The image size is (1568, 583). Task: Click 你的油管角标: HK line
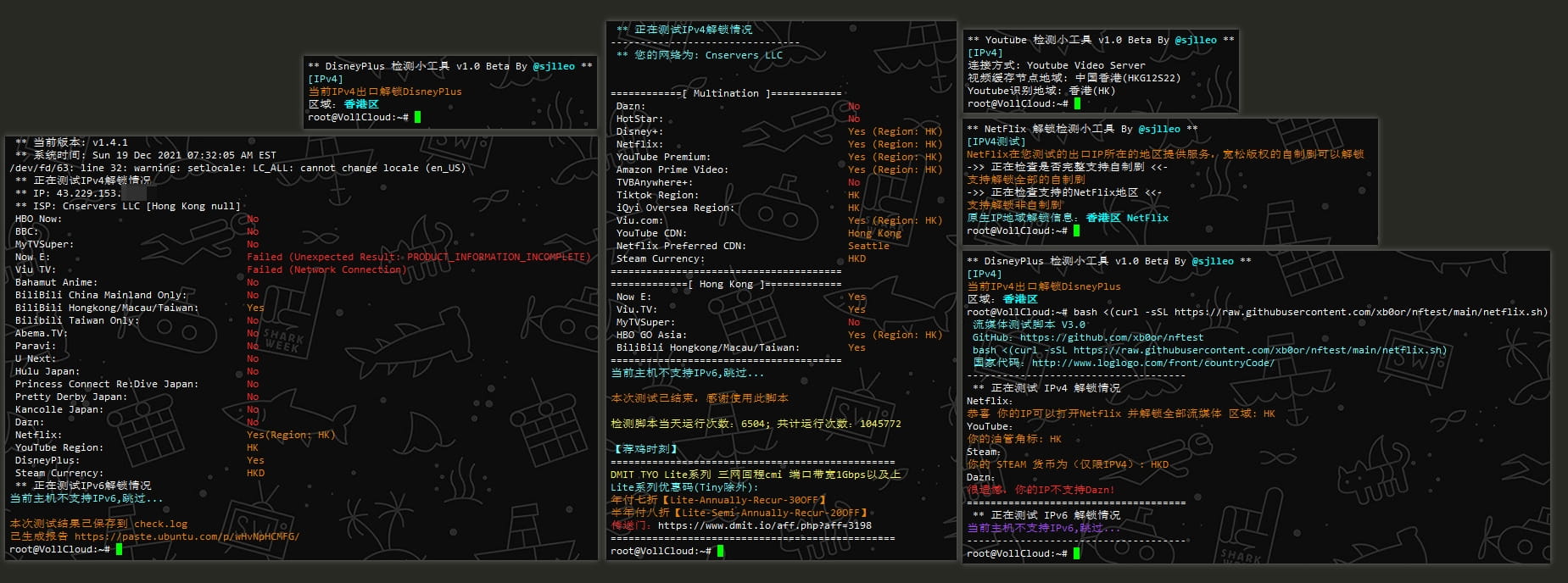(x=1014, y=439)
